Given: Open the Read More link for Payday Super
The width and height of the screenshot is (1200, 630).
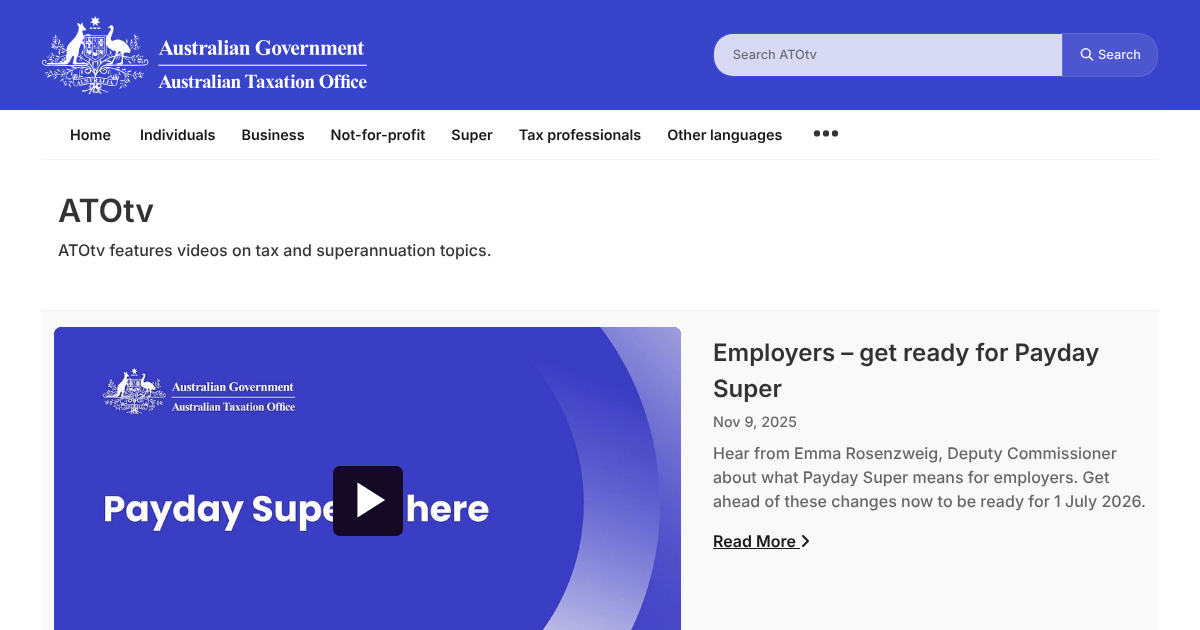Looking at the screenshot, I should pyautogui.click(x=754, y=541).
